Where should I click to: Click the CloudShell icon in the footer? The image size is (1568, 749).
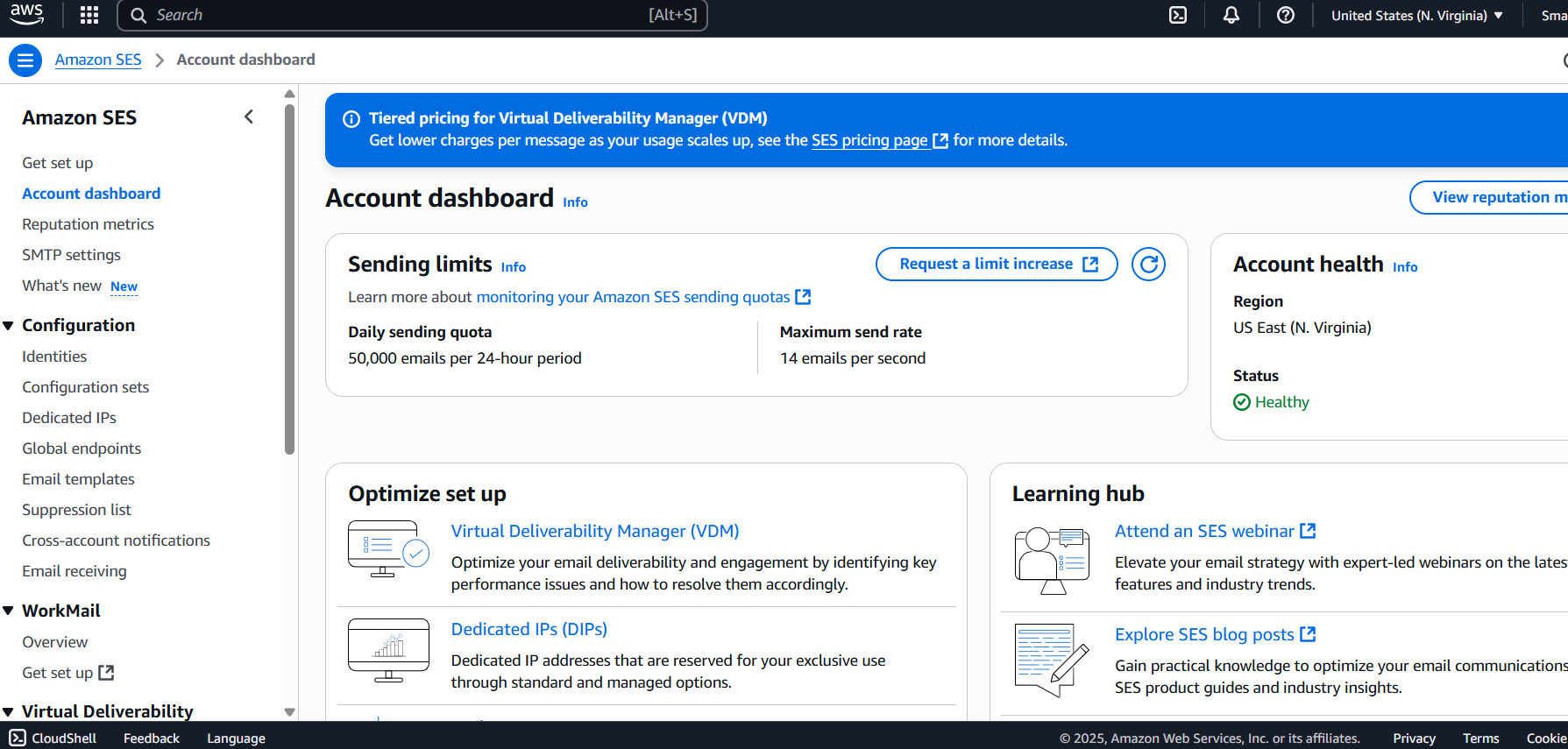pyautogui.click(x=18, y=738)
